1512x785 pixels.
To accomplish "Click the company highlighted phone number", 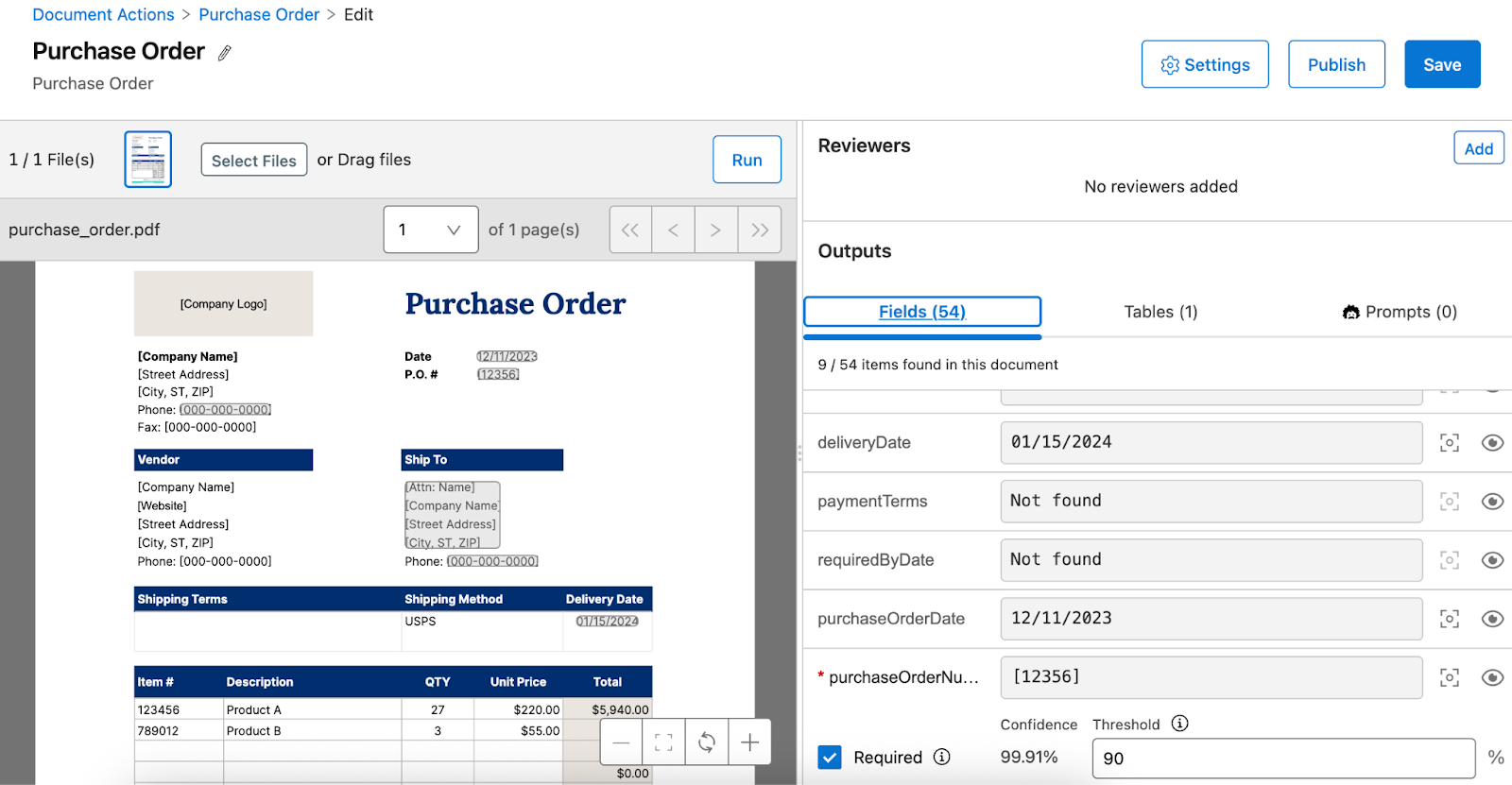I will 226,410.
